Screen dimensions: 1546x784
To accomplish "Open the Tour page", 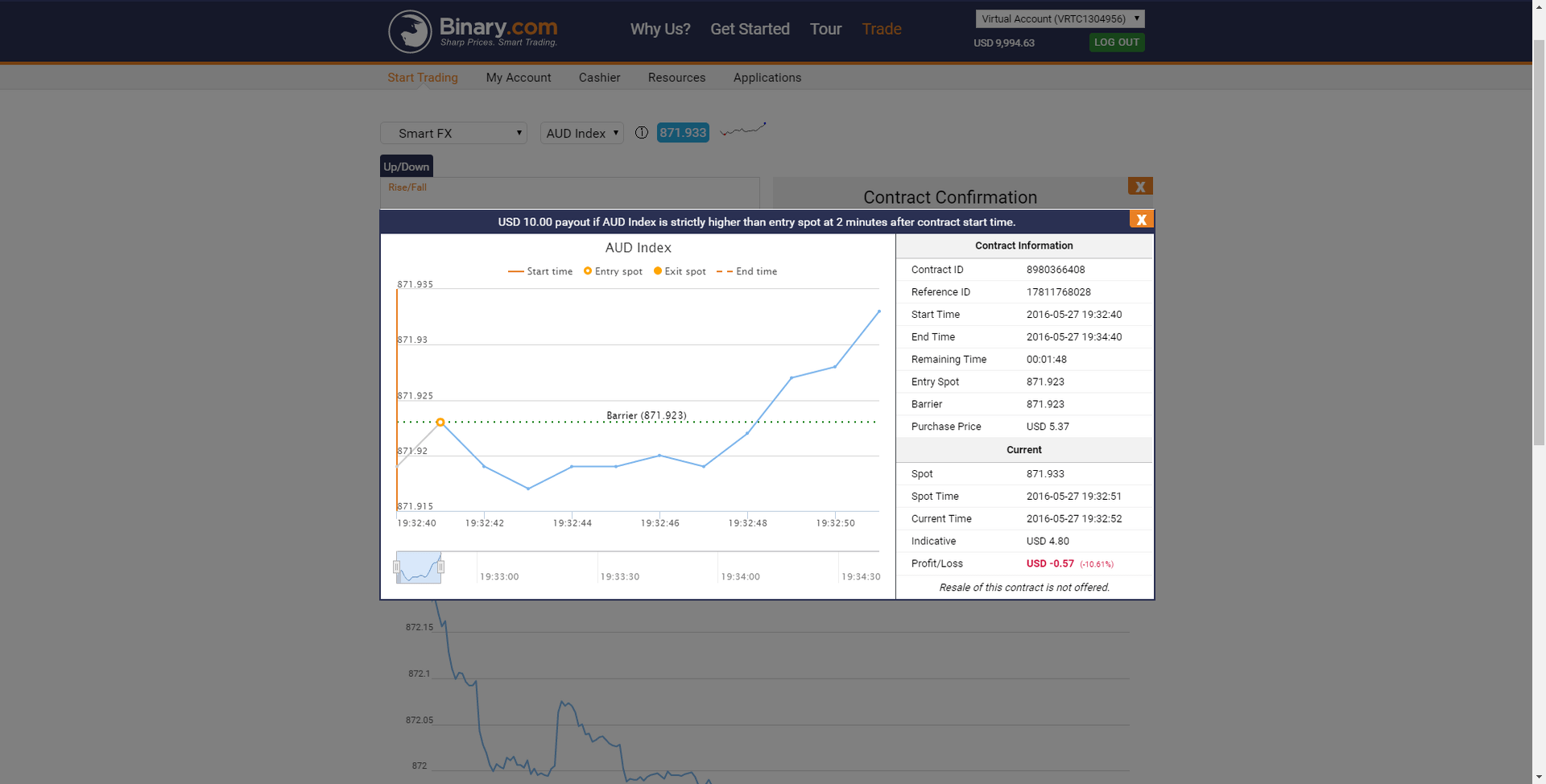I will [x=825, y=29].
